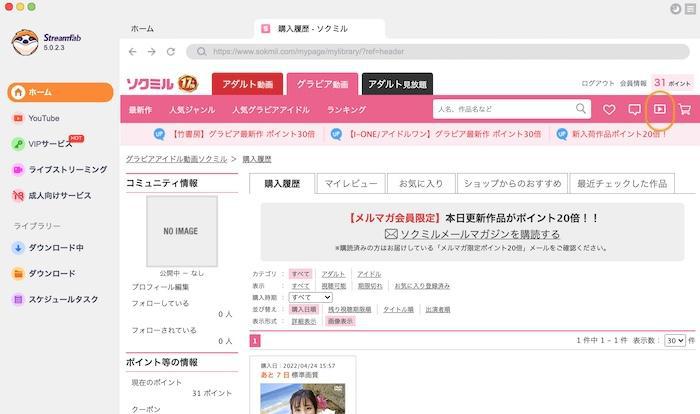Filter display by 視聴可能
The height and width of the screenshot is (414, 700).
333,286
